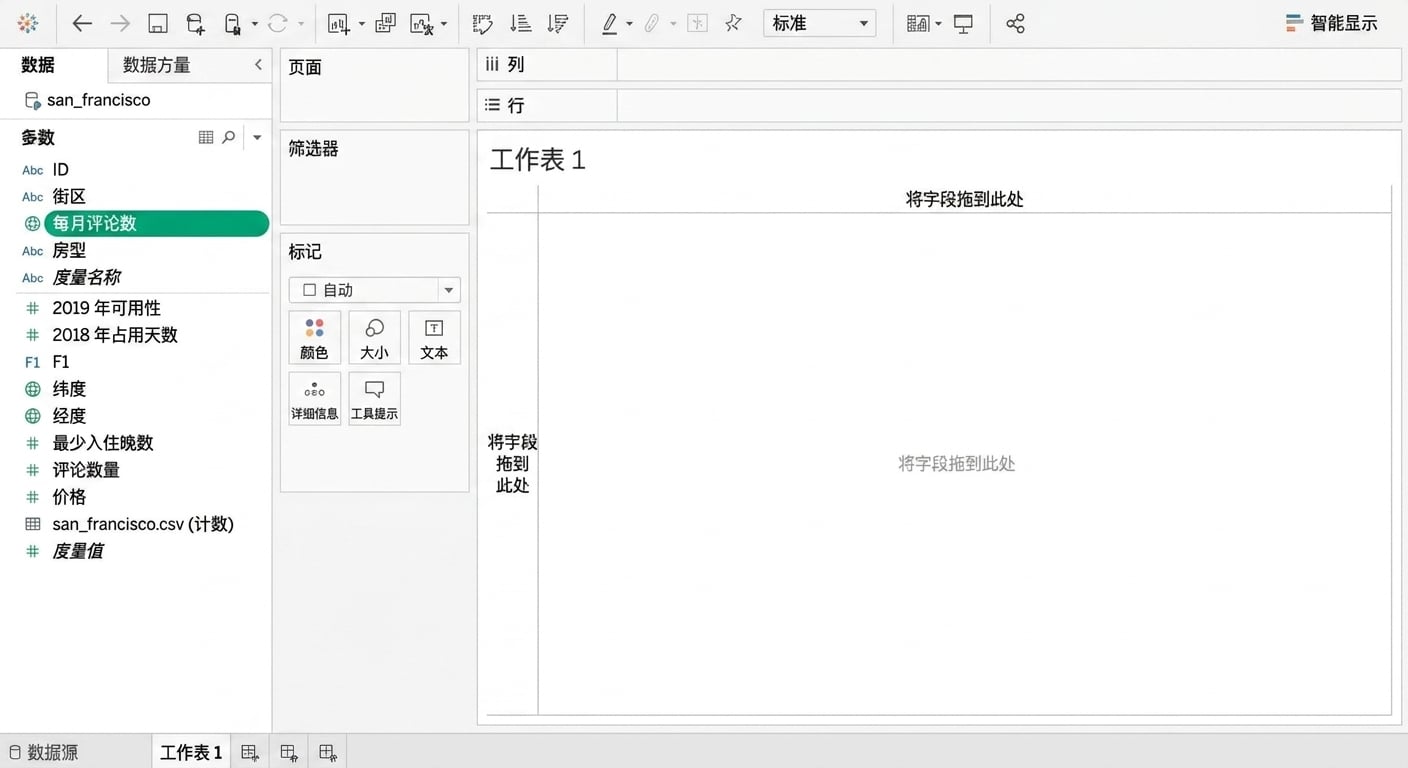Viewport: 1408px width, 768px height.
Task: Click the fix axes pin icon
Action: (x=733, y=23)
